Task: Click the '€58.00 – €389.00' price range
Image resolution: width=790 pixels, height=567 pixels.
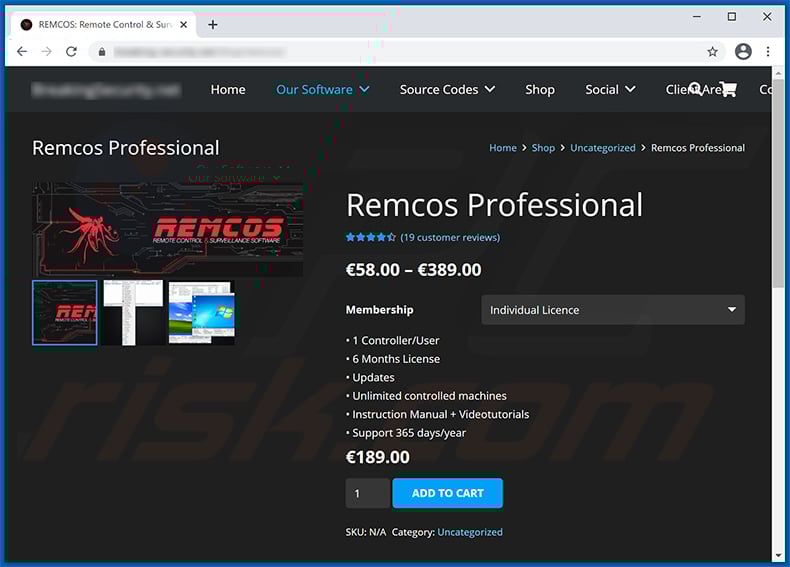Action: tap(413, 270)
